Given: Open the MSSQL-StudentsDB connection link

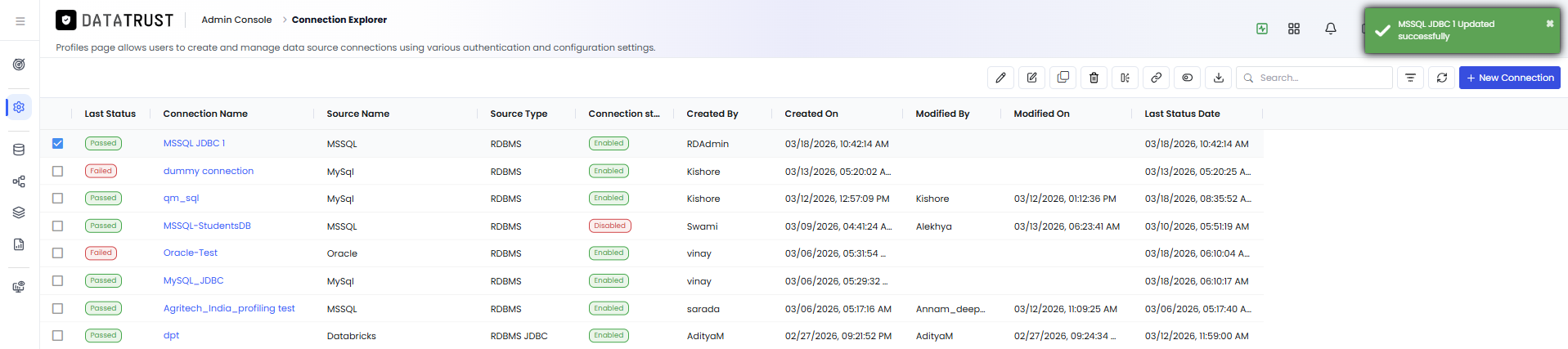Looking at the screenshot, I should (x=207, y=226).
